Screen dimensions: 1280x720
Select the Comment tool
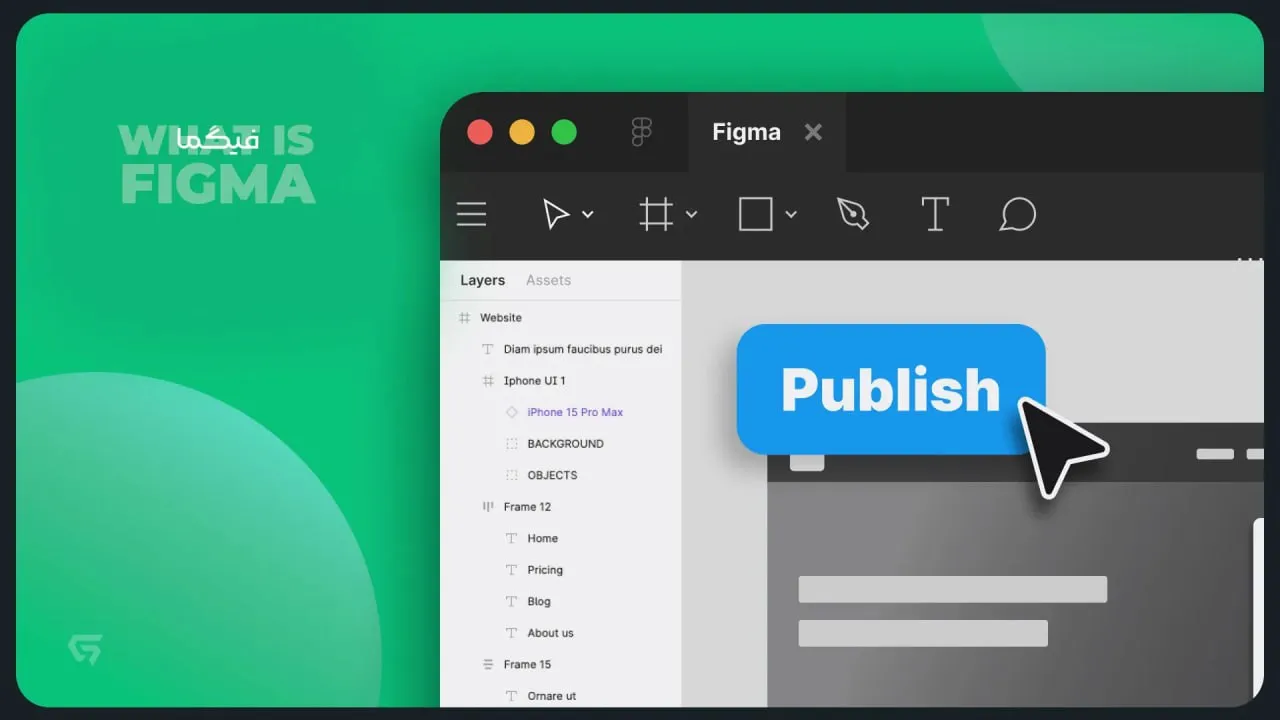[x=1017, y=214]
